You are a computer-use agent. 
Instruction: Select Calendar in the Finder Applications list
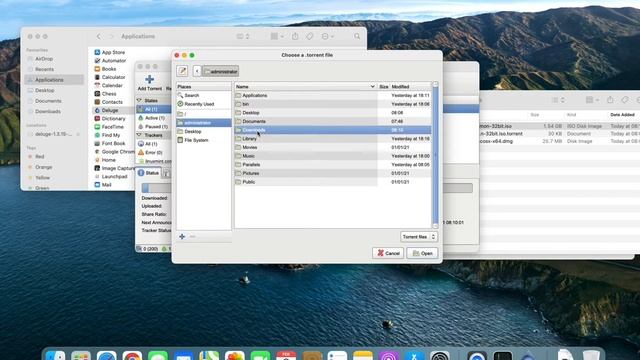point(111,85)
